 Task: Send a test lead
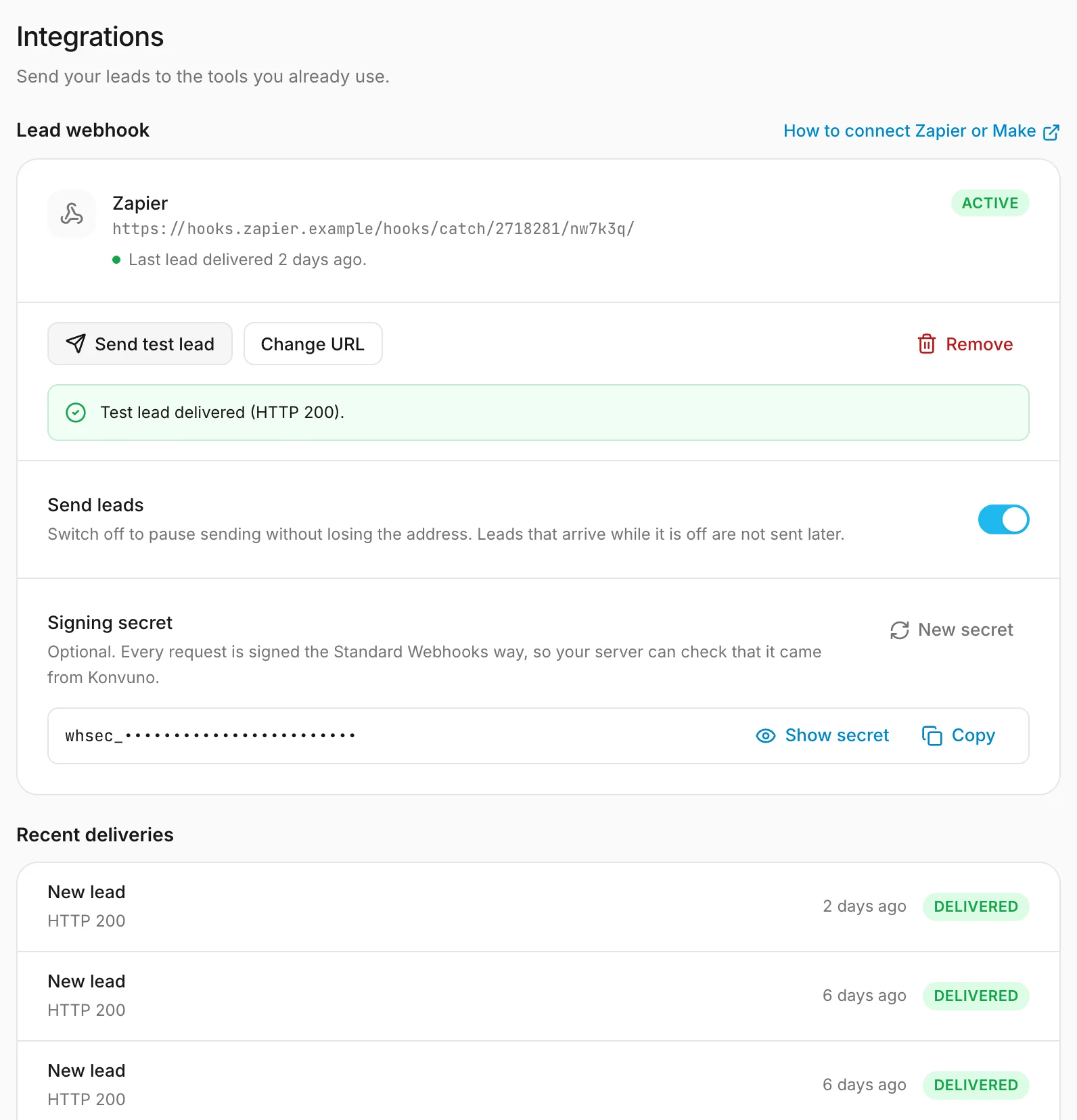click(x=140, y=344)
